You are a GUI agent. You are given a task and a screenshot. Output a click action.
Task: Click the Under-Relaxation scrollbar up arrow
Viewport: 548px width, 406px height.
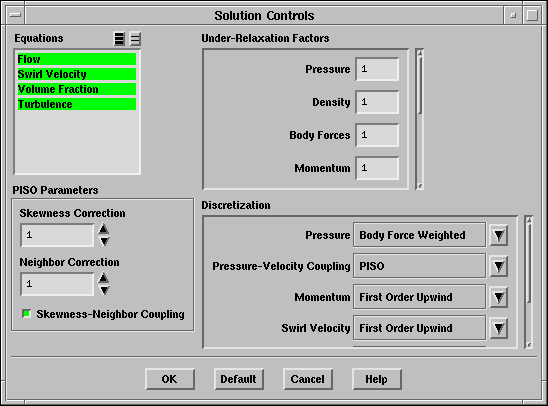tap(420, 53)
